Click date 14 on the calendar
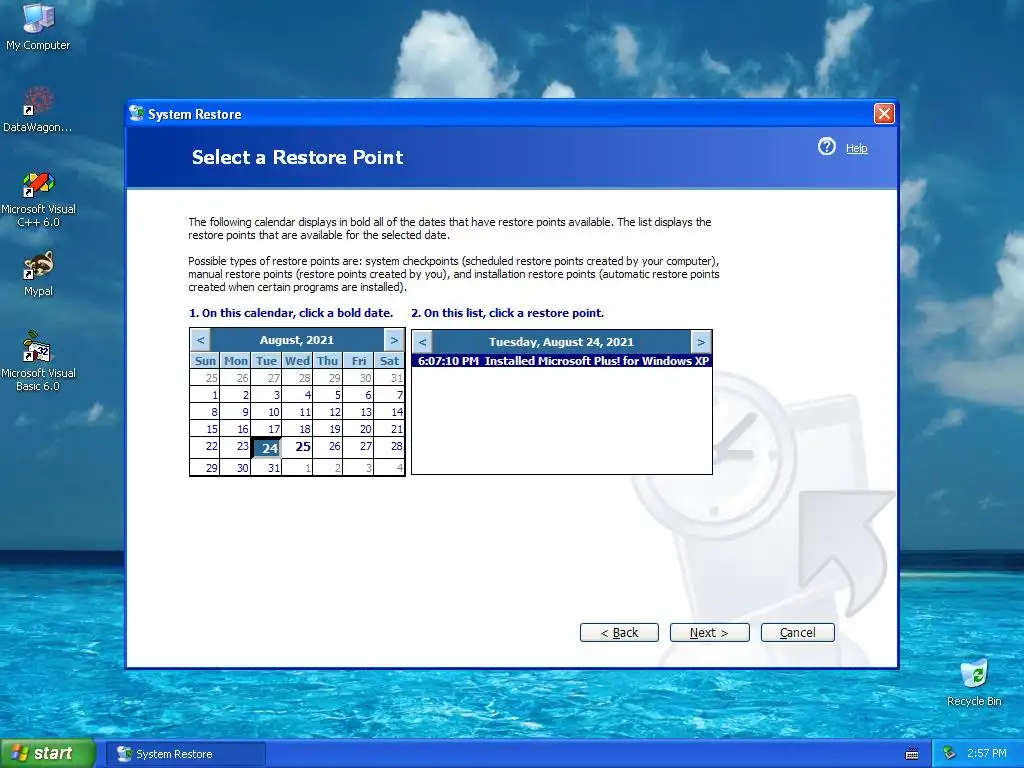1024x768 pixels. point(390,411)
